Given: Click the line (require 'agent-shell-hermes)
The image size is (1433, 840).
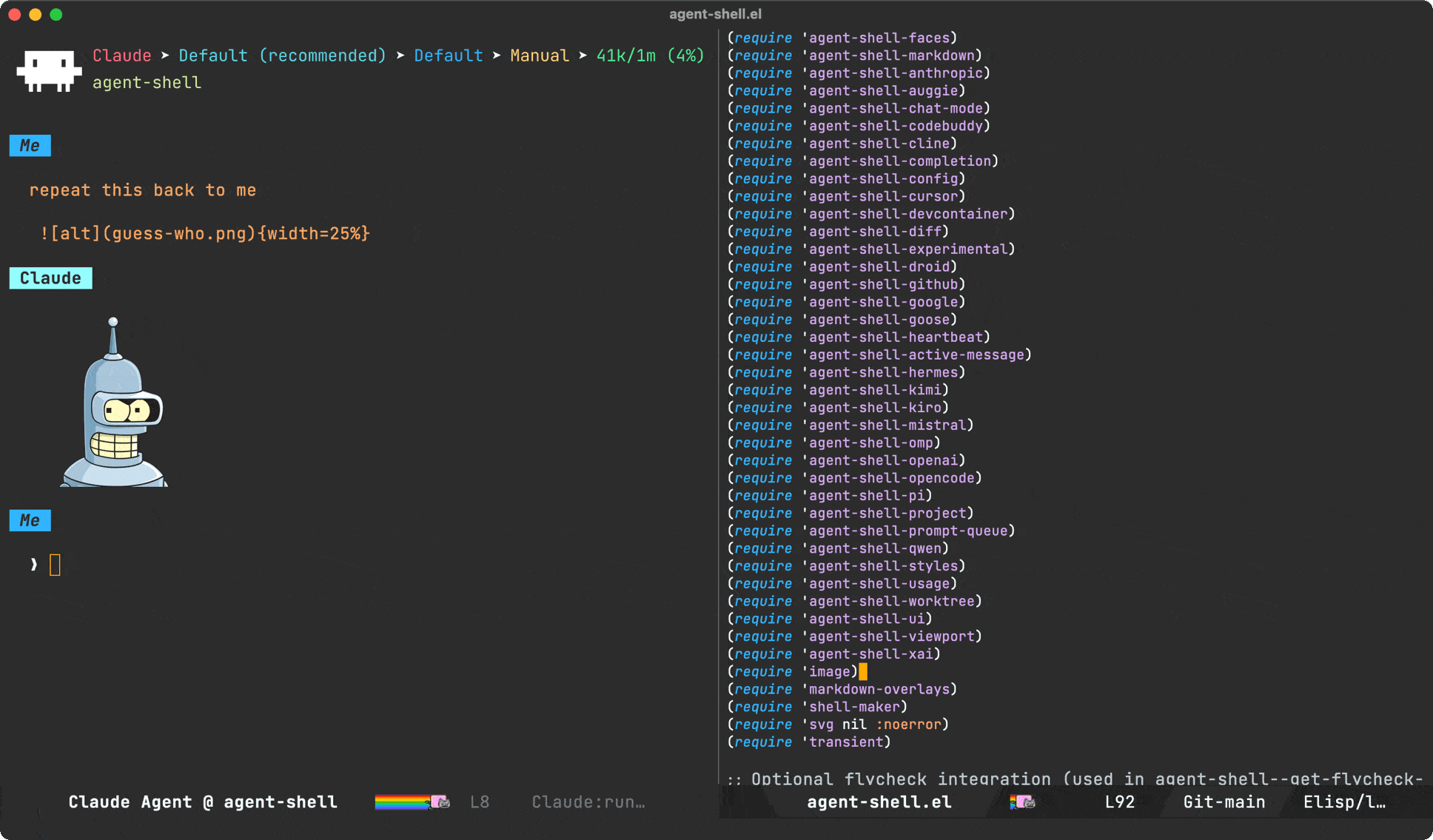Looking at the screenshot, I should [x=846, y=373].
